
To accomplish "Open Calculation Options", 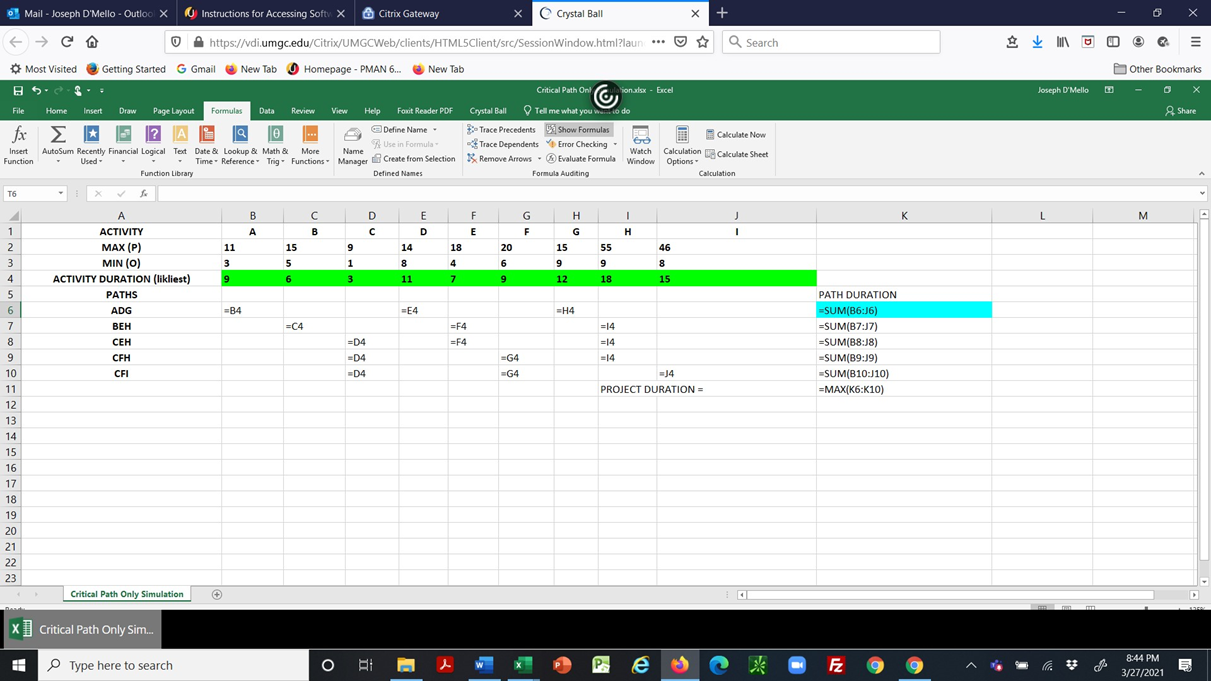I will click(x=682, y=146).
